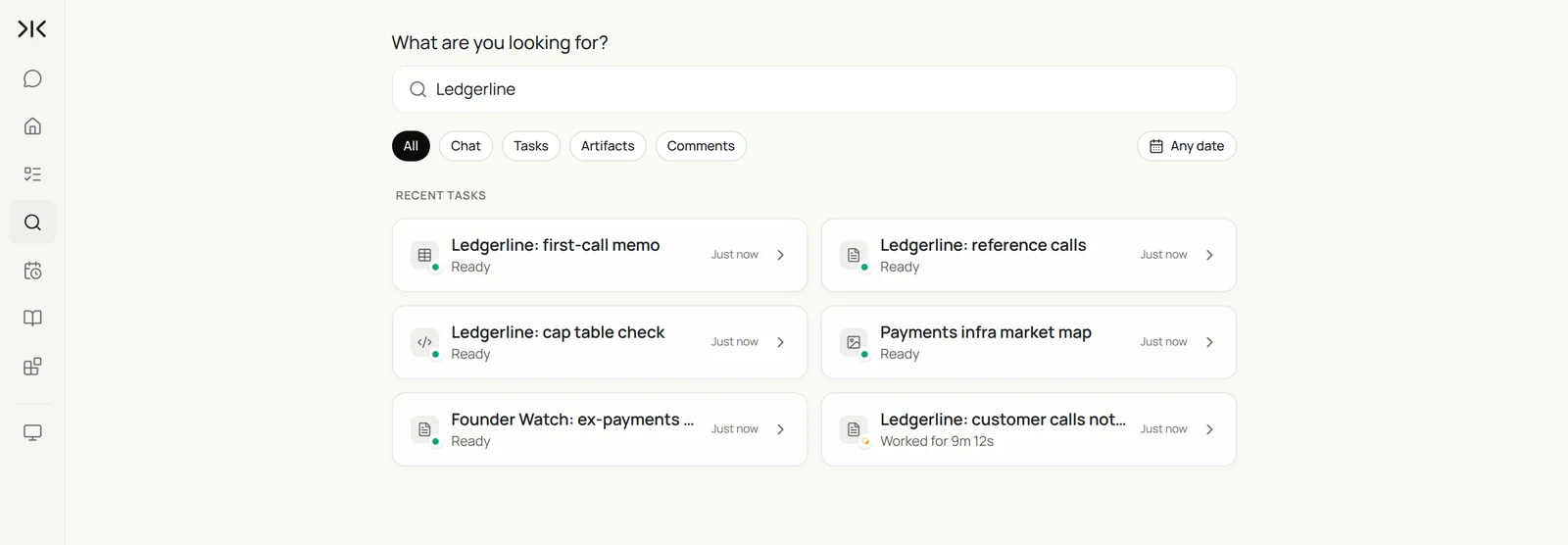Open the Founder Watch: ex-payments task
Image resolution: width=1568 pixels, height=545 pixels.
pos(600,429)
